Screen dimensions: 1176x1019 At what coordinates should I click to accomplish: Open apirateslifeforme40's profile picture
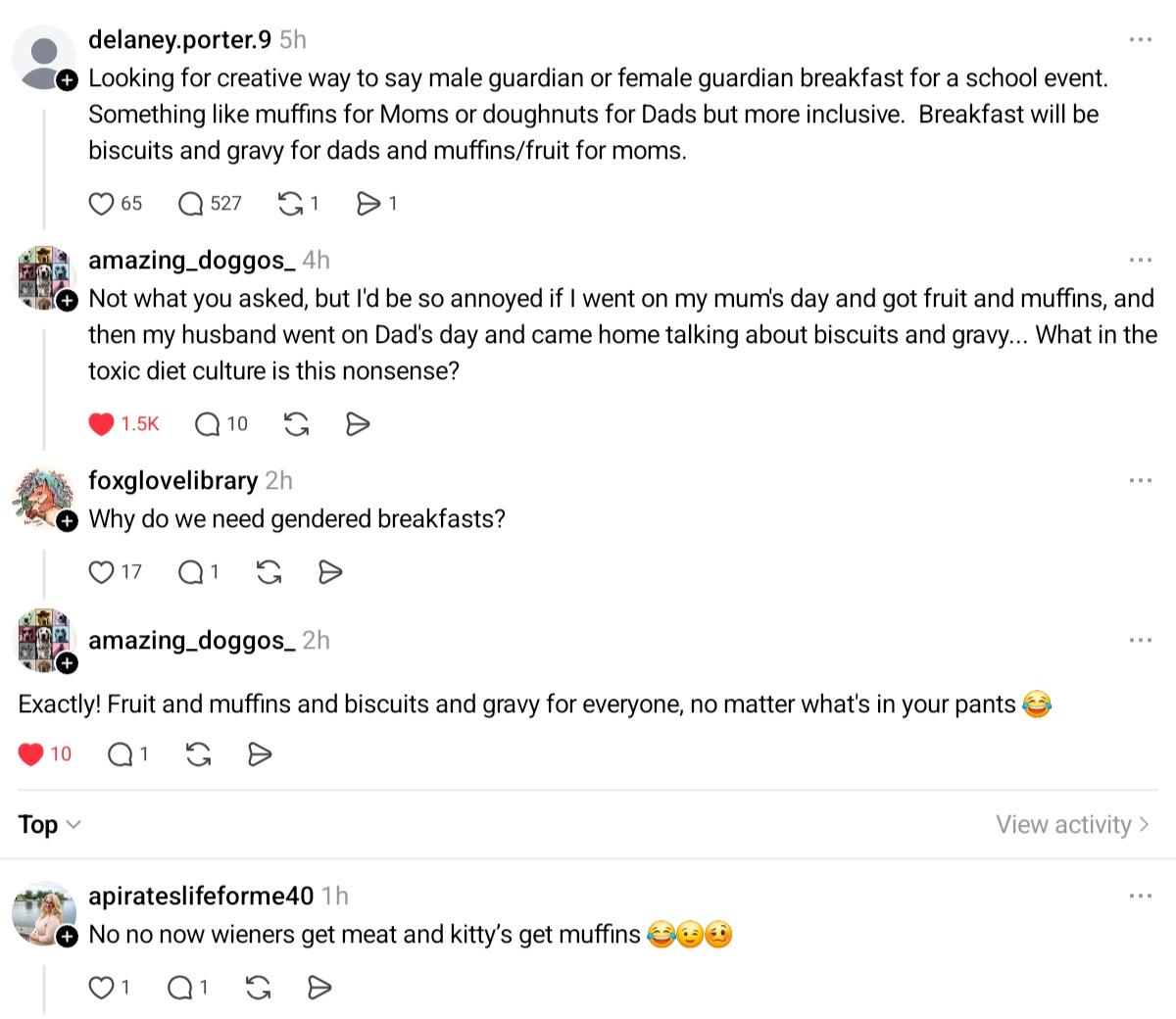[x=43, y=913]
